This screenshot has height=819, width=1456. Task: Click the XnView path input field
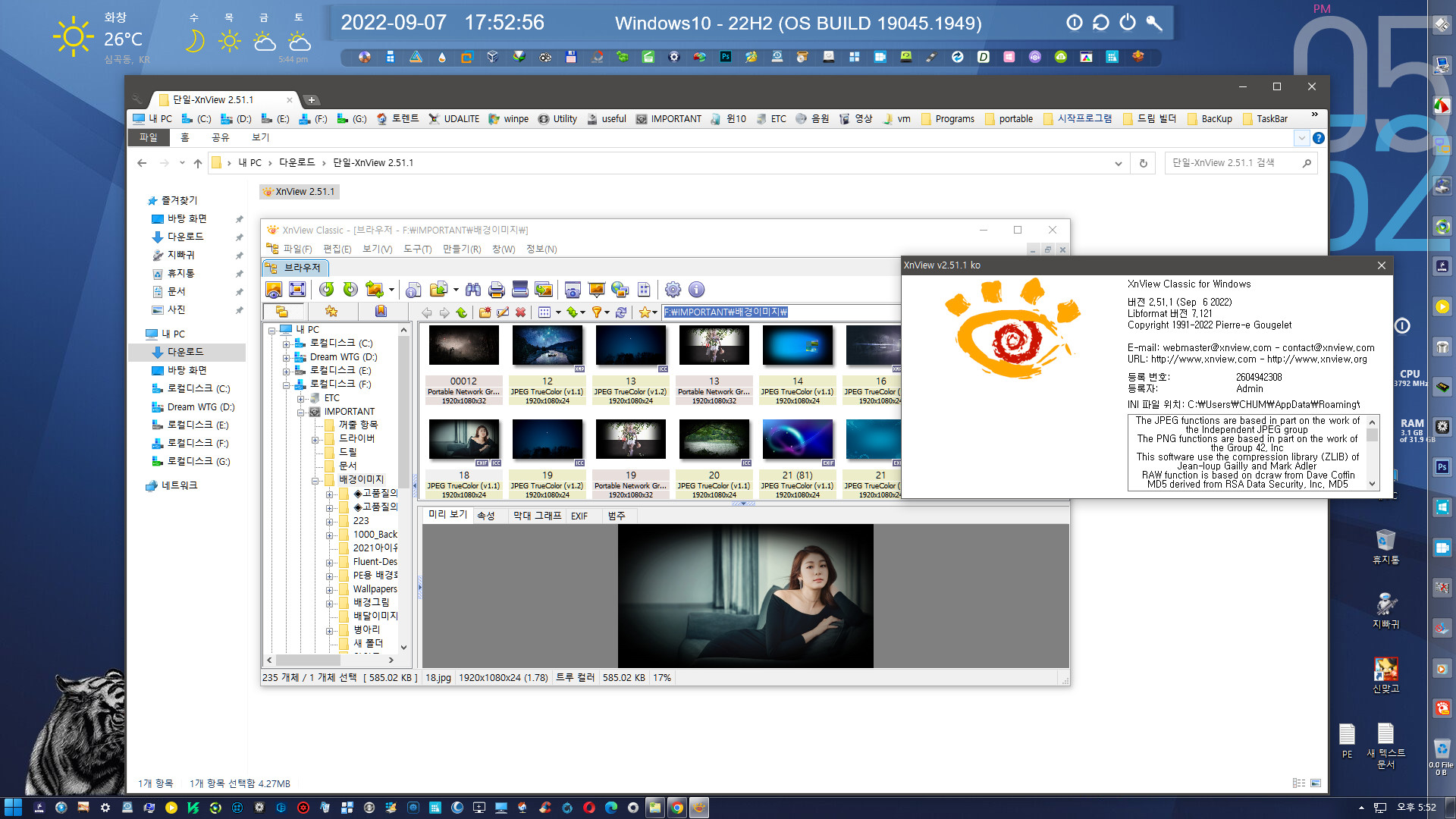[781, 312]
